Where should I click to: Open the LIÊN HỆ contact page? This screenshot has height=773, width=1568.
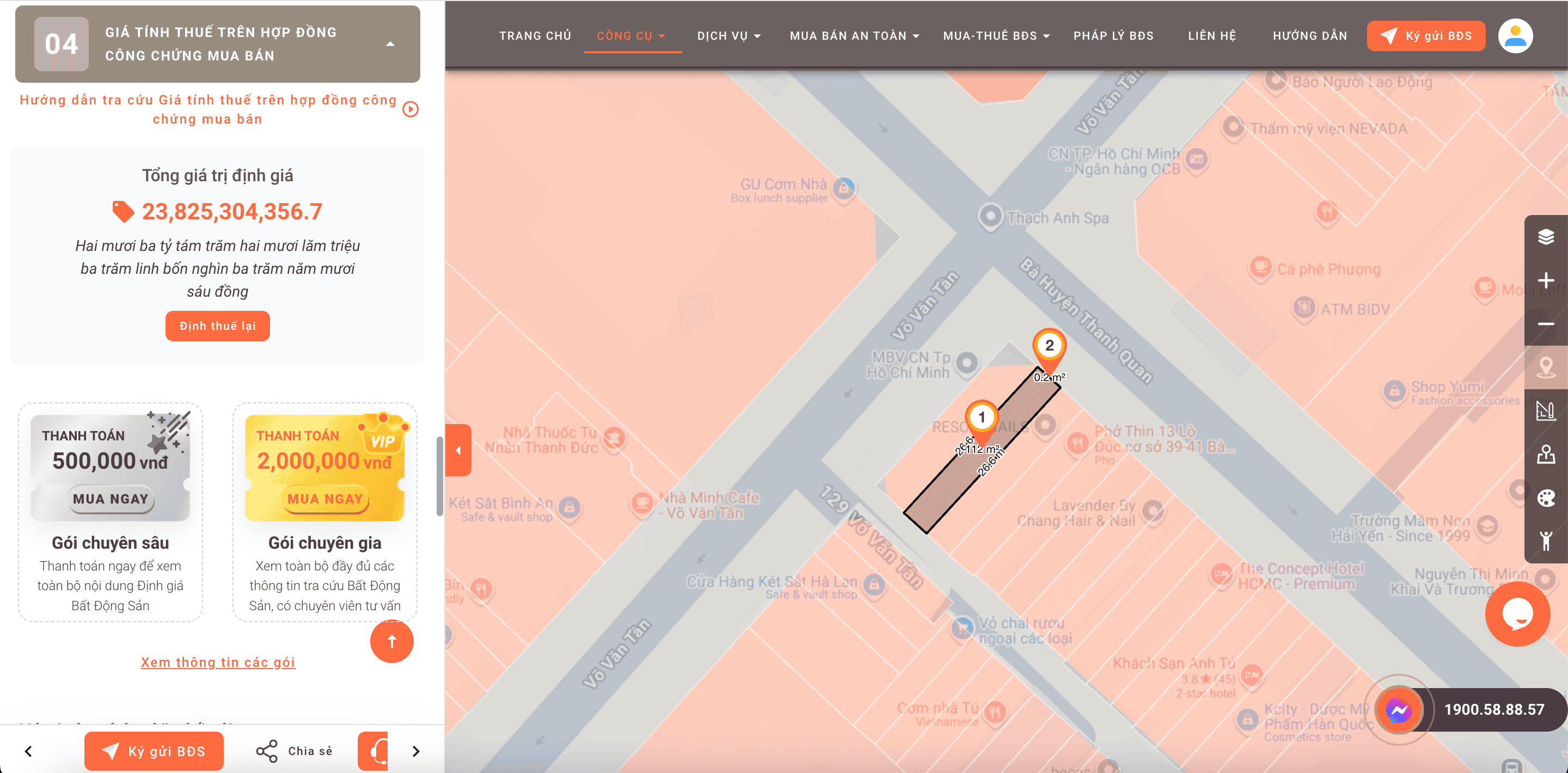pyautogui.click(x=1212, y=36)
